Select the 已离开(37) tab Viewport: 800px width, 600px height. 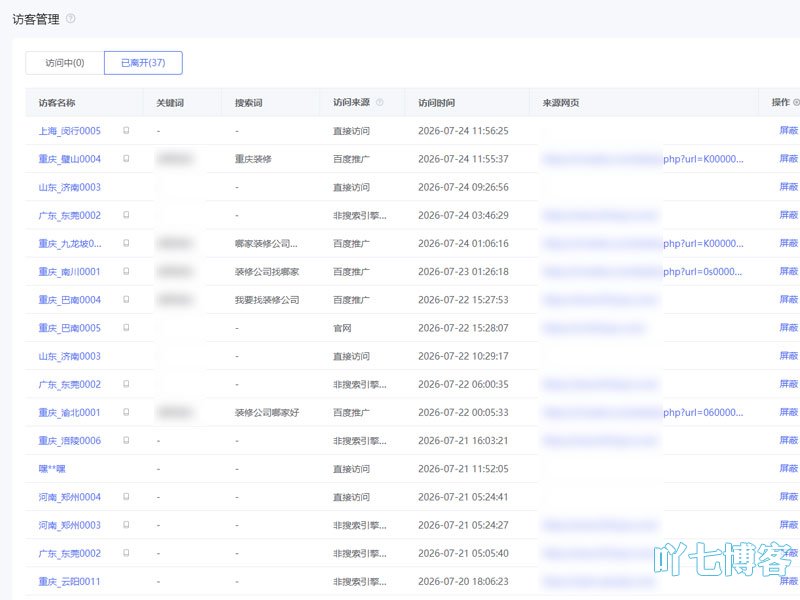[143, 63]
